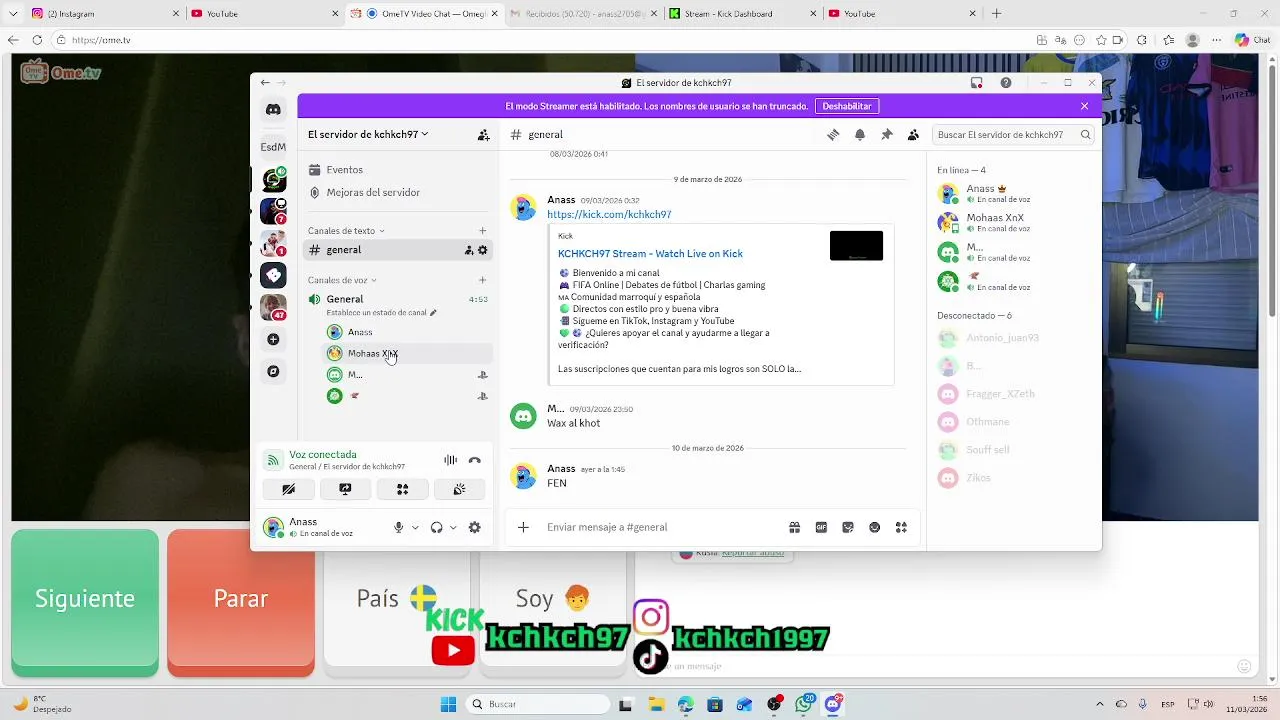Screen dimensions: 1280x720
Task: Dismiss the streamer mode banner
Action: point(1084,106)
